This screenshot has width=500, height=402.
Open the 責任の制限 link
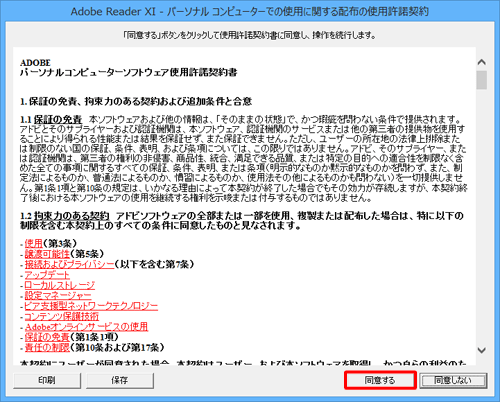click(x=47, y=347)
